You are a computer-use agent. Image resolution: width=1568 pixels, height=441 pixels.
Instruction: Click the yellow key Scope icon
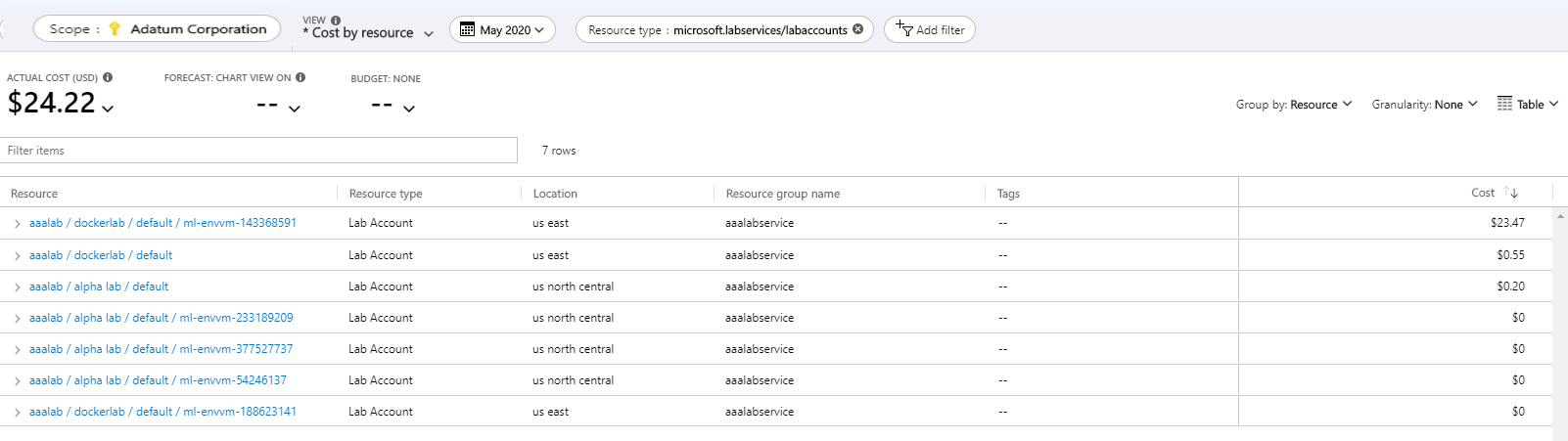click(115, 28)
